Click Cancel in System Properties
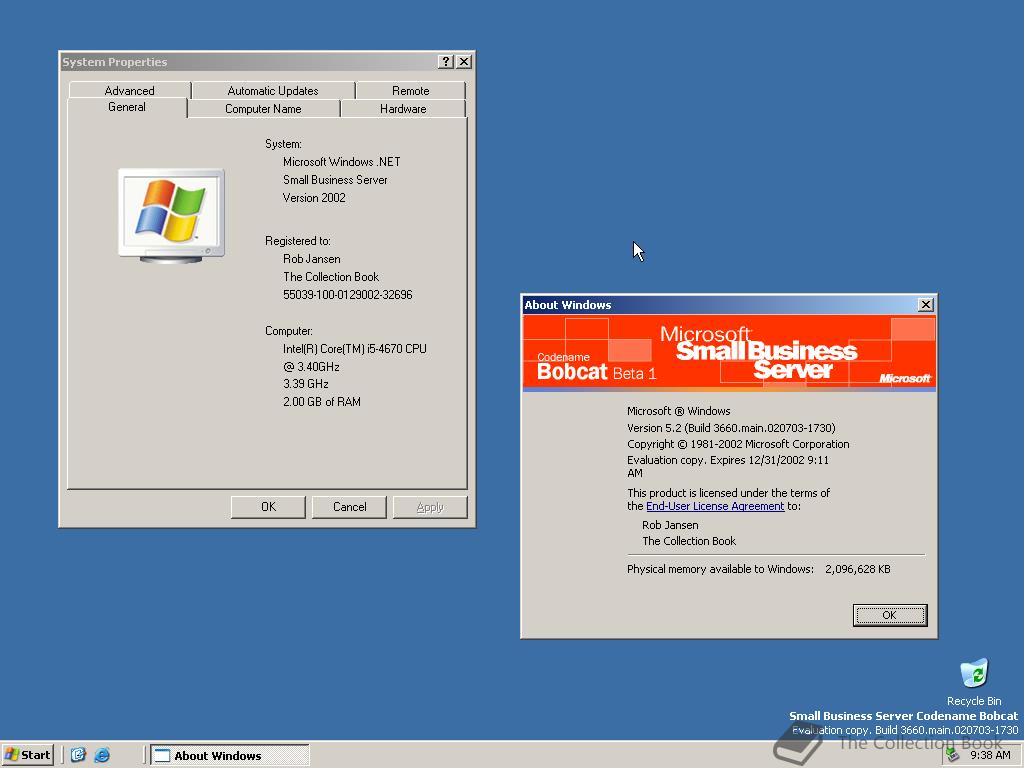This screenshot has width=1024, height=768. [349, 507]
